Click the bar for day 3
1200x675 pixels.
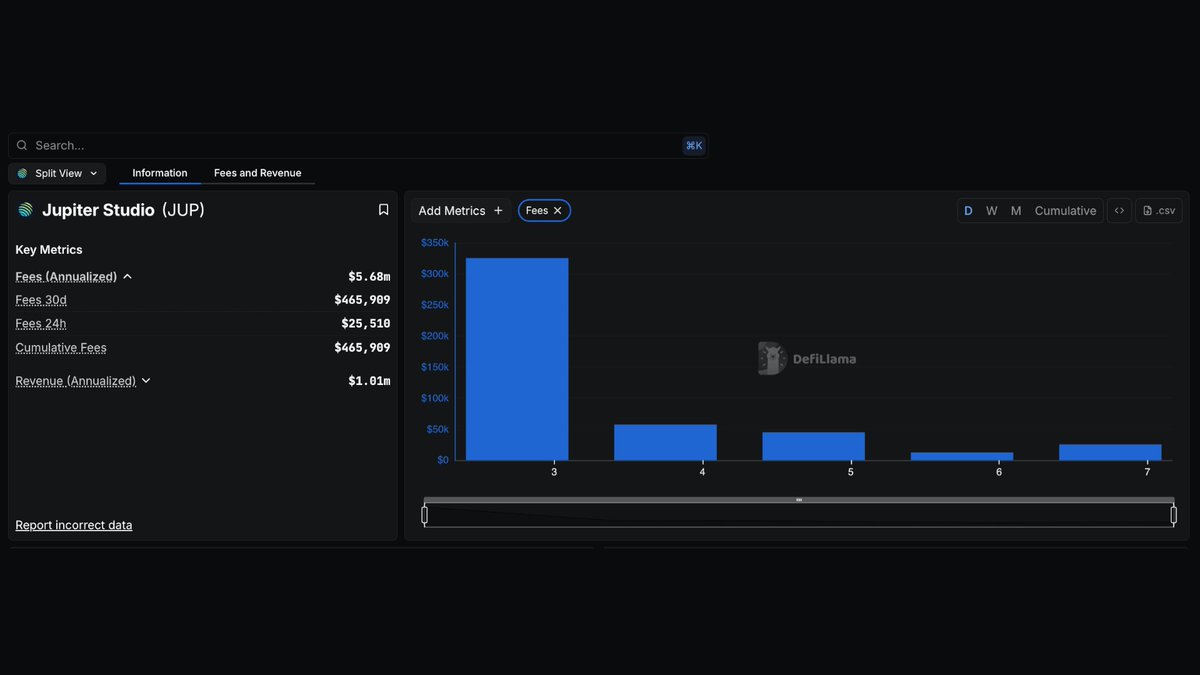517,359
